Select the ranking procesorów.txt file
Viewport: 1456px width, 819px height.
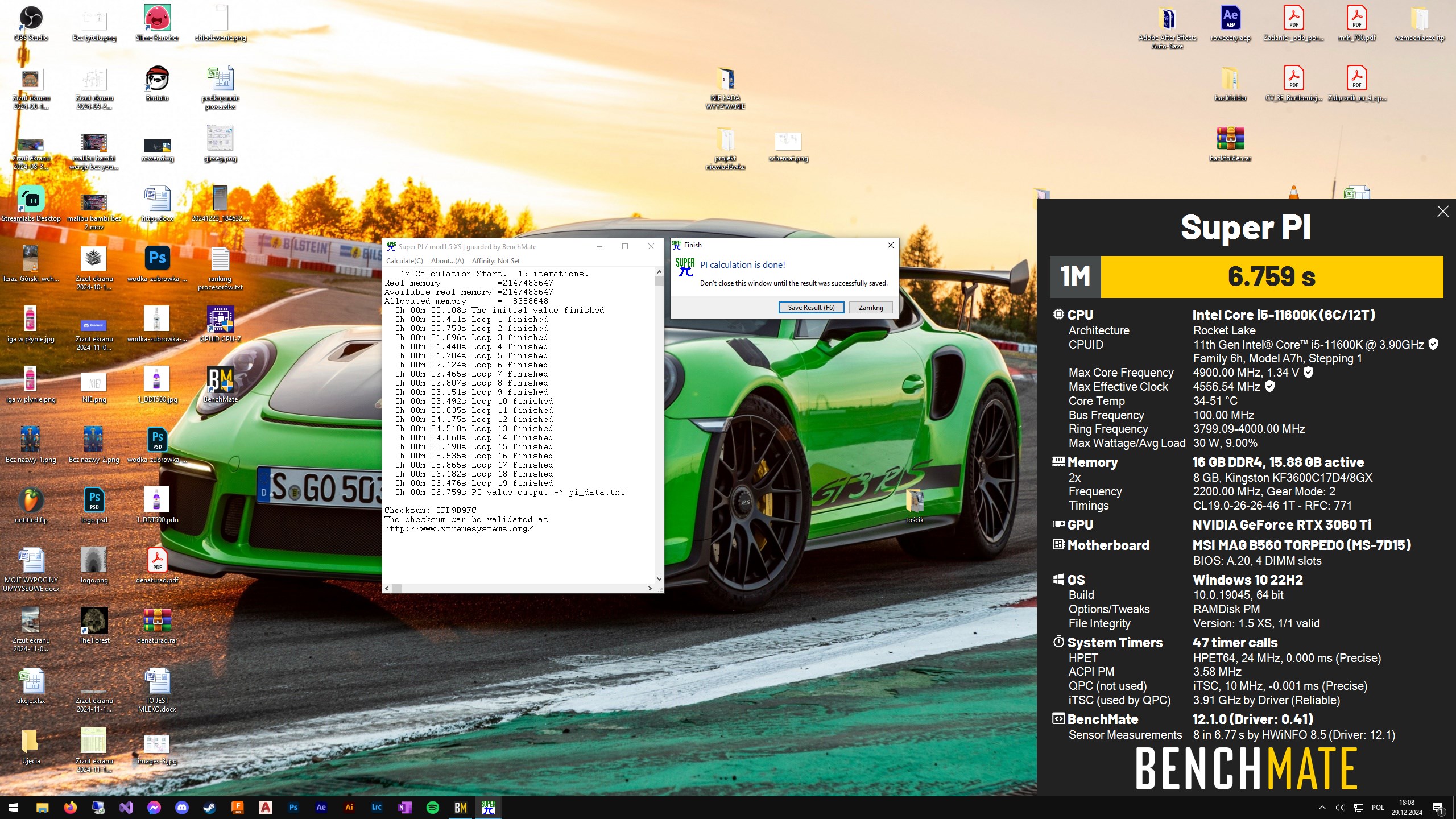221,268
